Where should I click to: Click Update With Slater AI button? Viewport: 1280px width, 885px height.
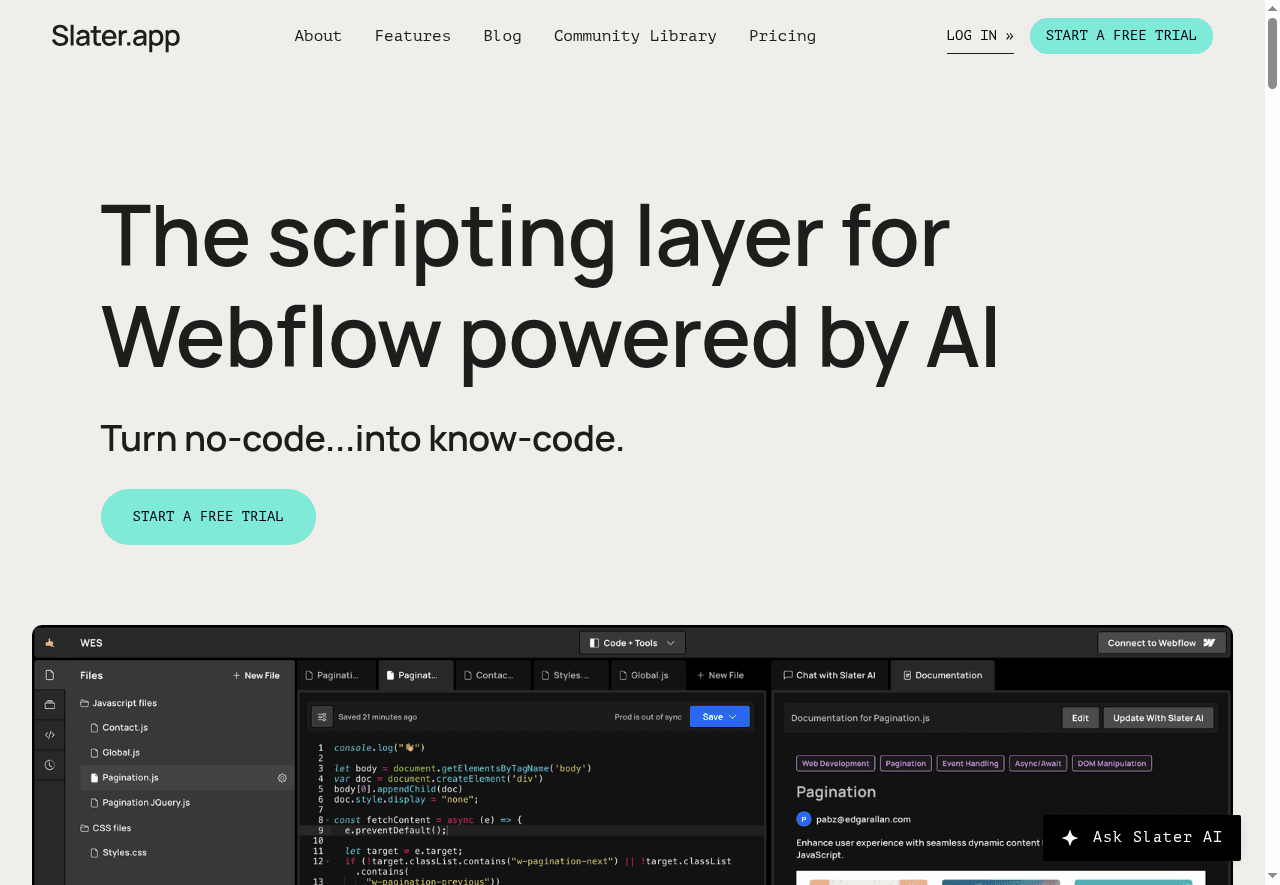(1158, 718)
